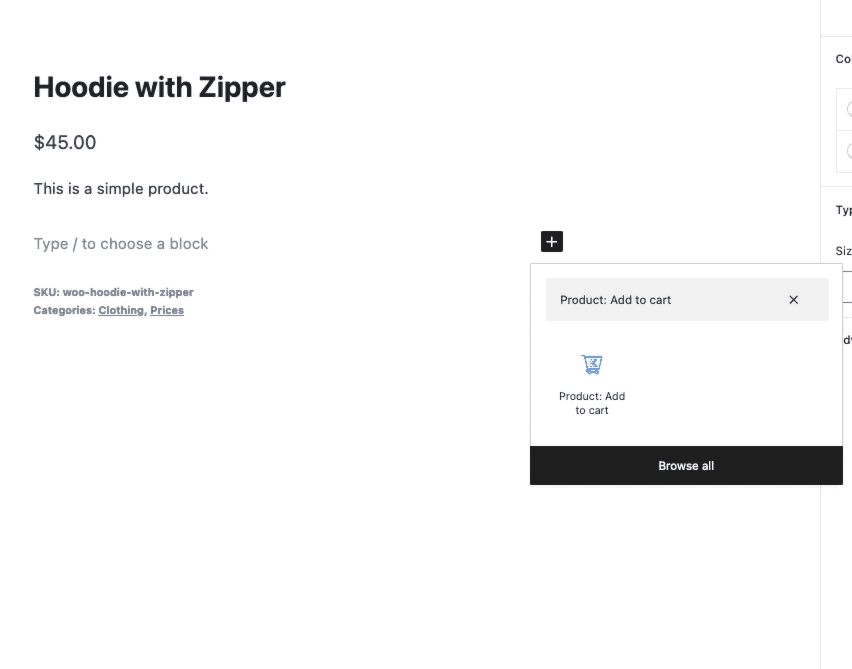The image size is (852, 669).
Task: Expand the Typography panel heading in sidebar
Action: tap(843, 210)
